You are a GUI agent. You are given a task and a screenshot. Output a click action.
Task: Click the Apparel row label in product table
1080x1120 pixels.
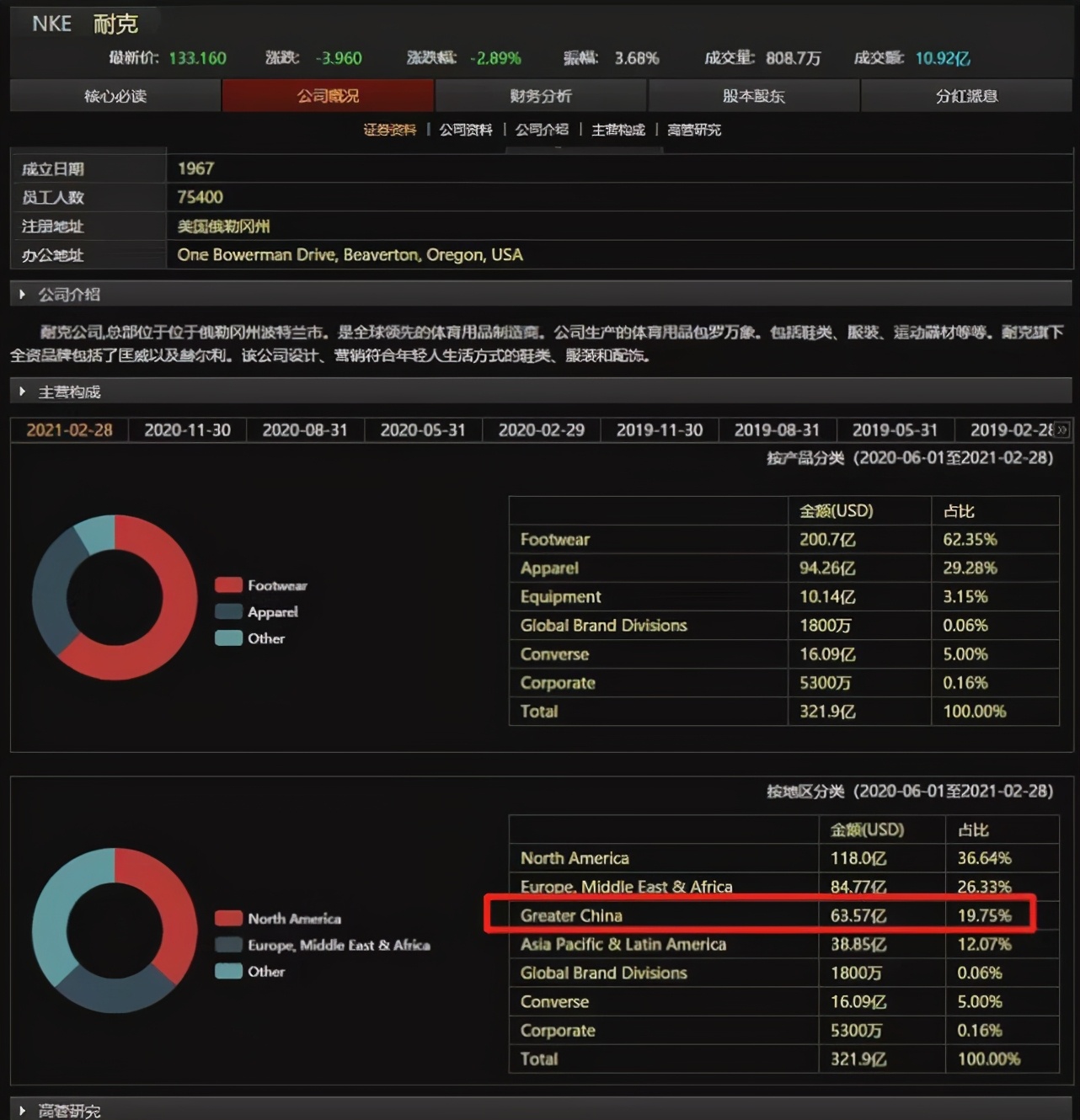pos(549,568)
